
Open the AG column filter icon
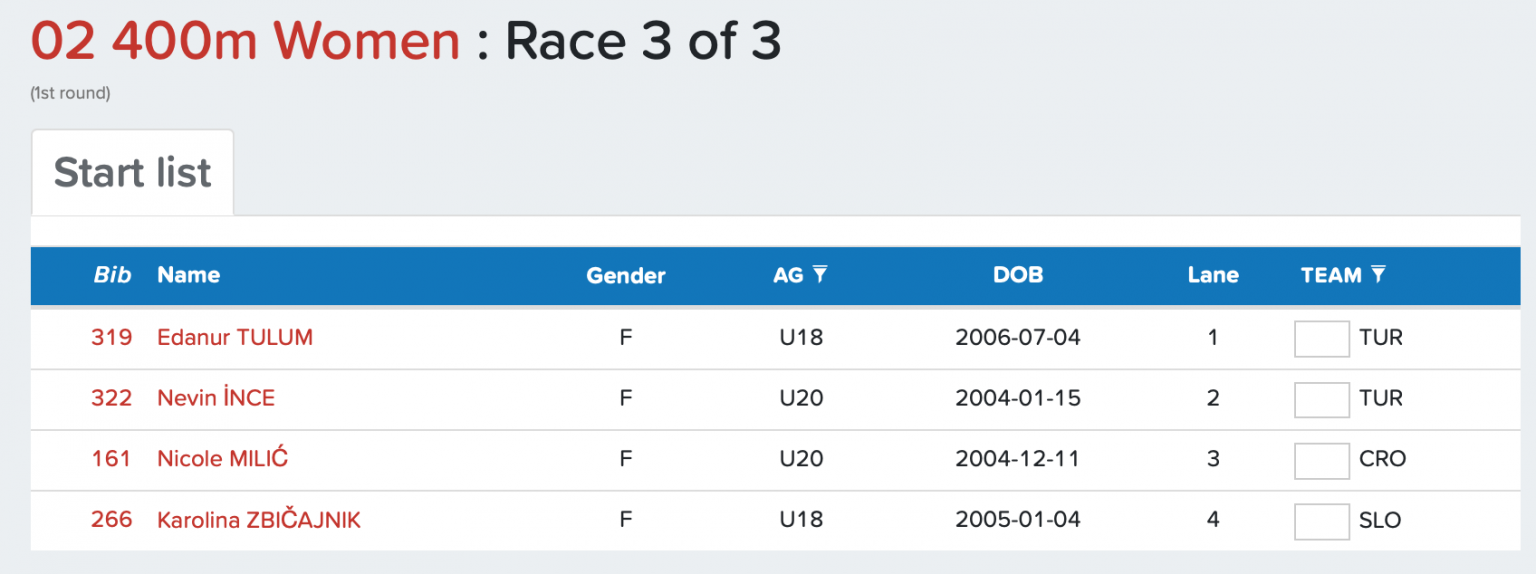(x=820, y=274)
